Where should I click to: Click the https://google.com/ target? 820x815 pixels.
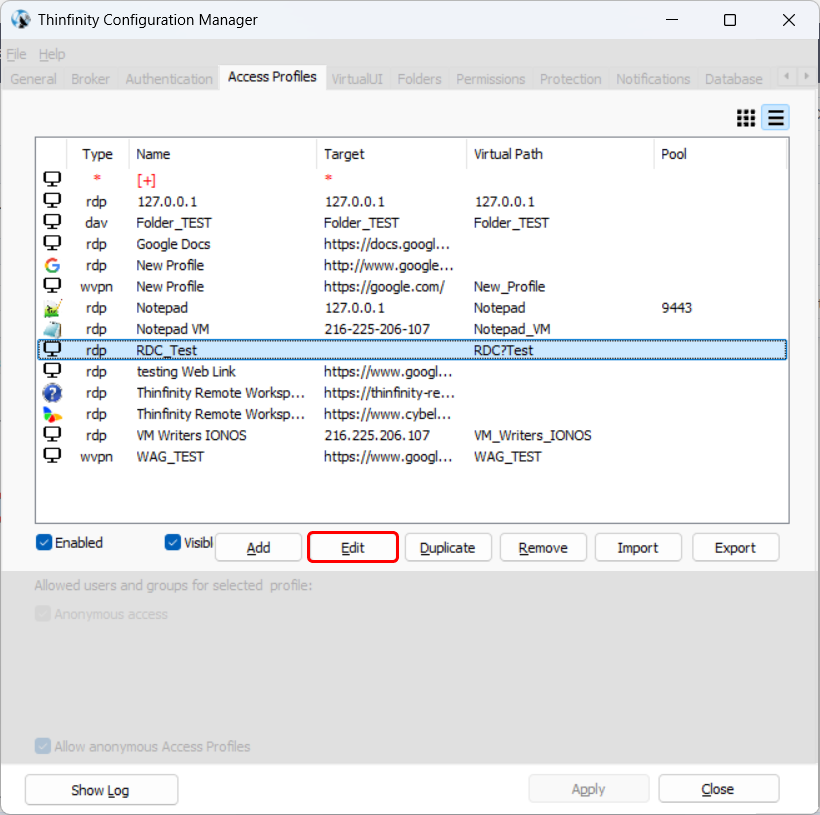[384, 287]
